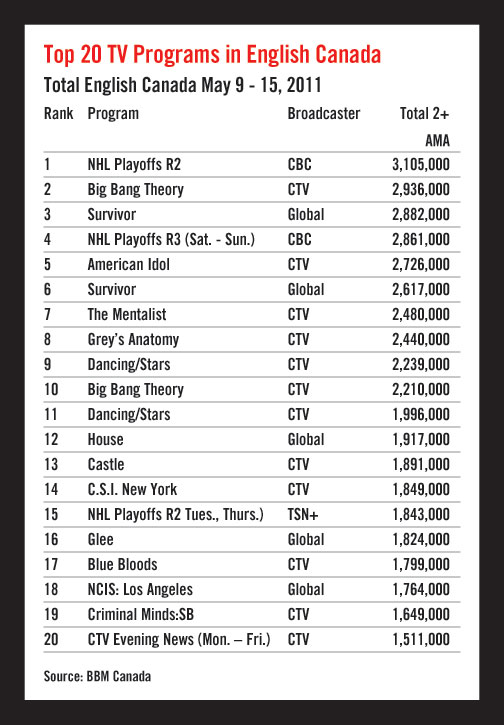Click the Broadcaster column header
504x725 pixels.
click(x=324, y=113)
